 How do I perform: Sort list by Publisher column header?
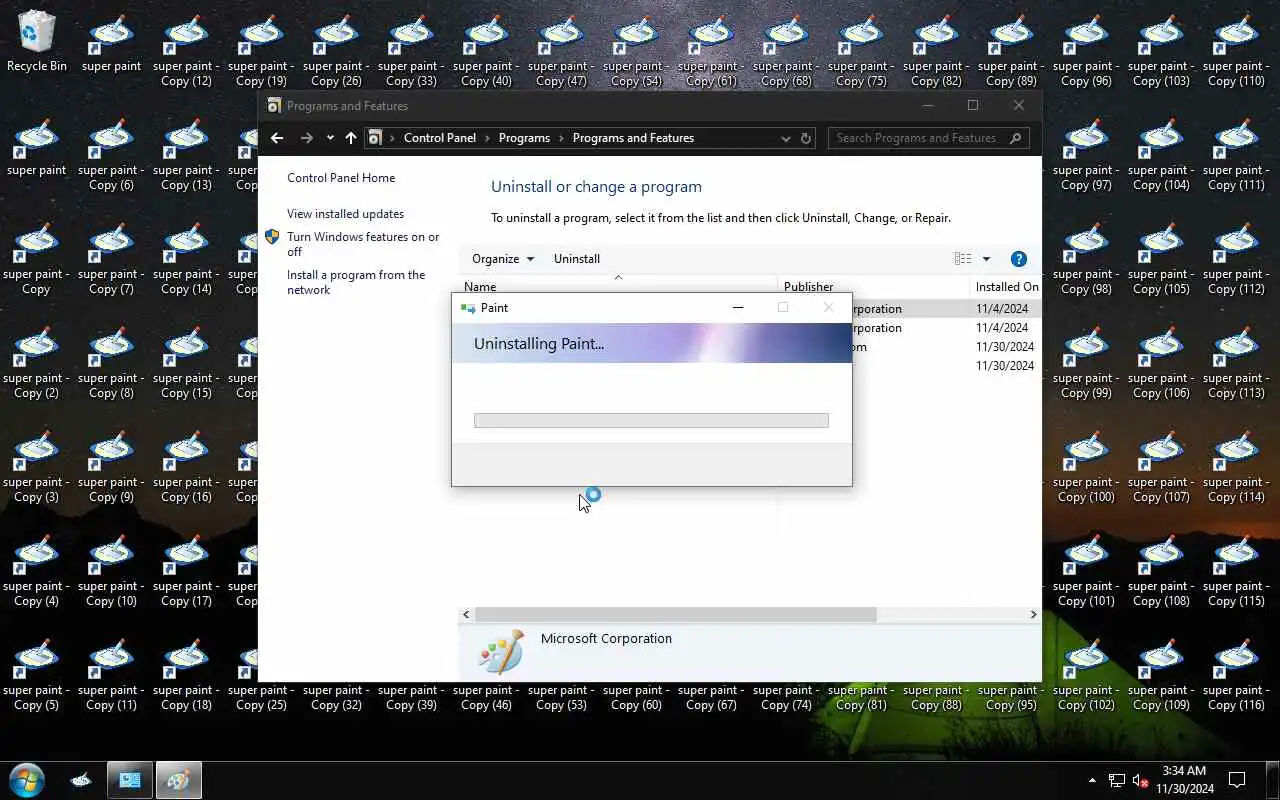coord(873,286)
